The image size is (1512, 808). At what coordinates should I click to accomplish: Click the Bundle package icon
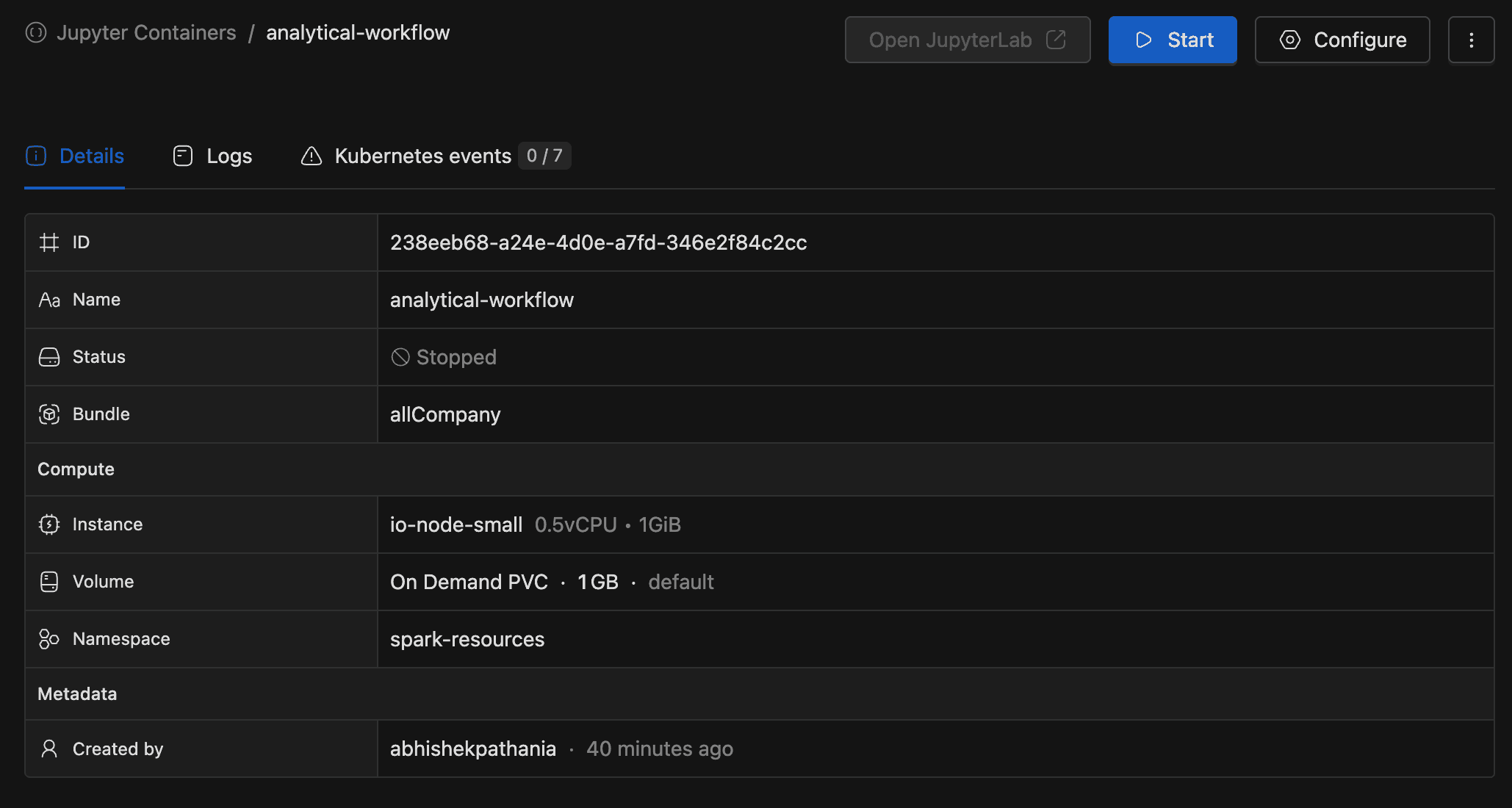(x=49, y=414)
